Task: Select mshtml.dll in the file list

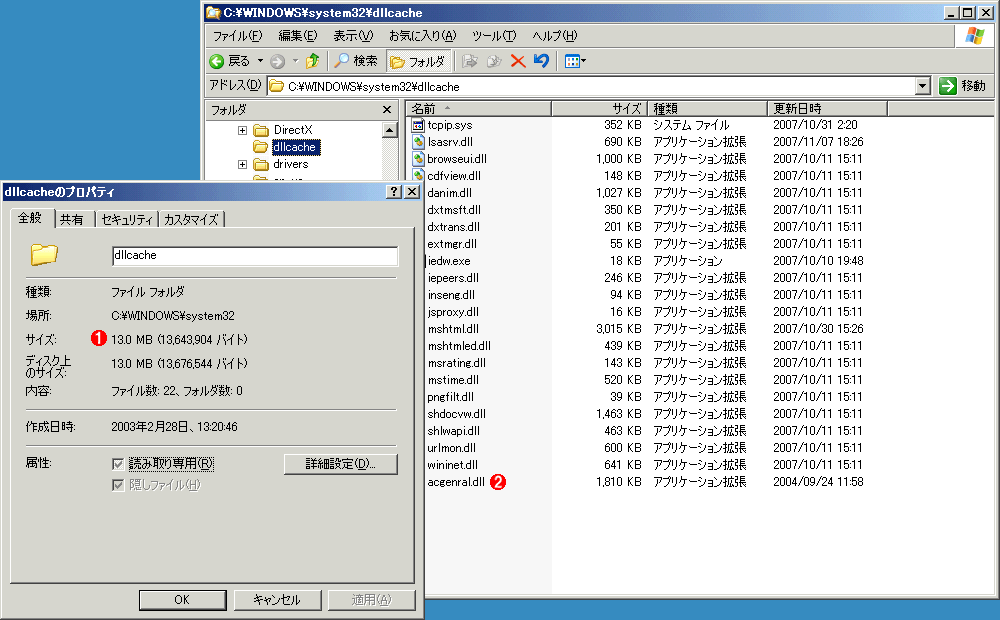Action: 453,329
